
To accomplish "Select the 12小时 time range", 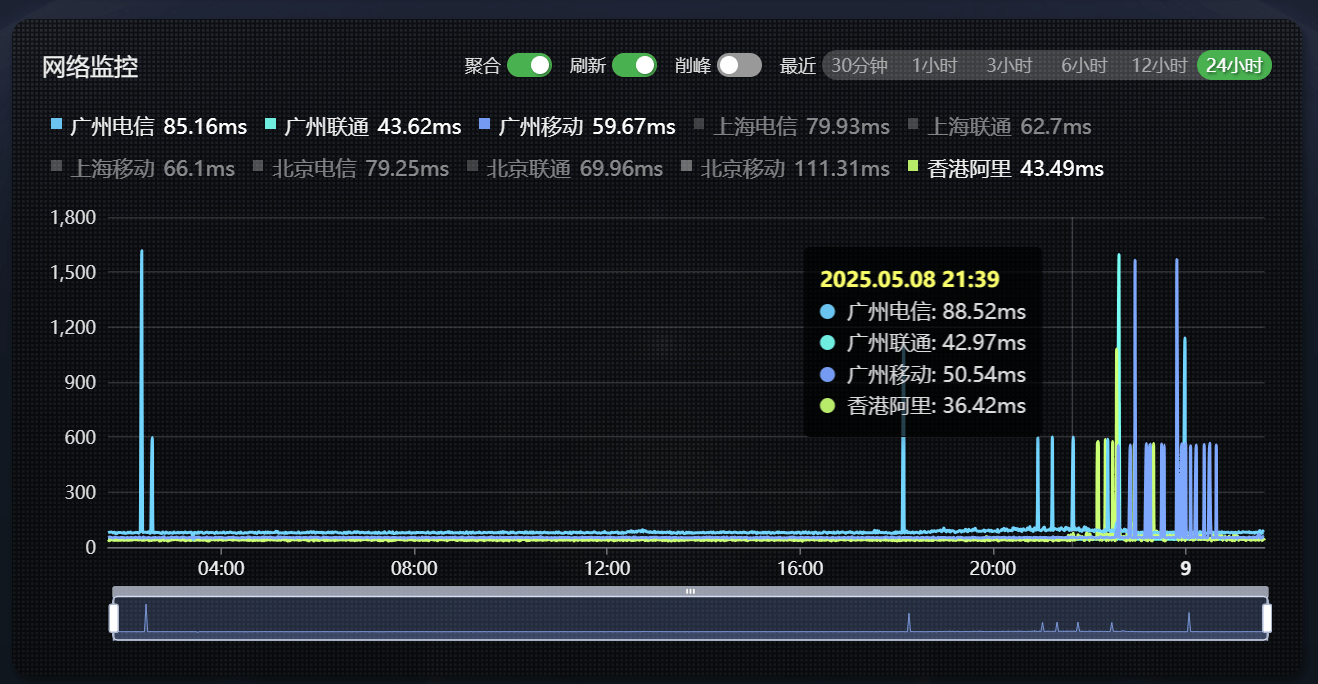I will pos(1158,65).
